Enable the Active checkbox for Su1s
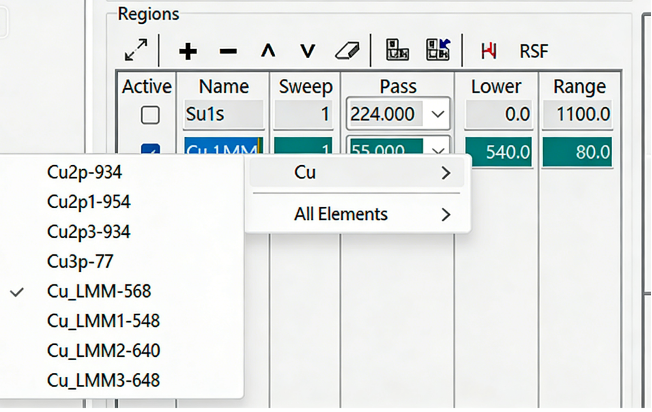This screenshot has width=652, height=412. [x=150, y=115]
